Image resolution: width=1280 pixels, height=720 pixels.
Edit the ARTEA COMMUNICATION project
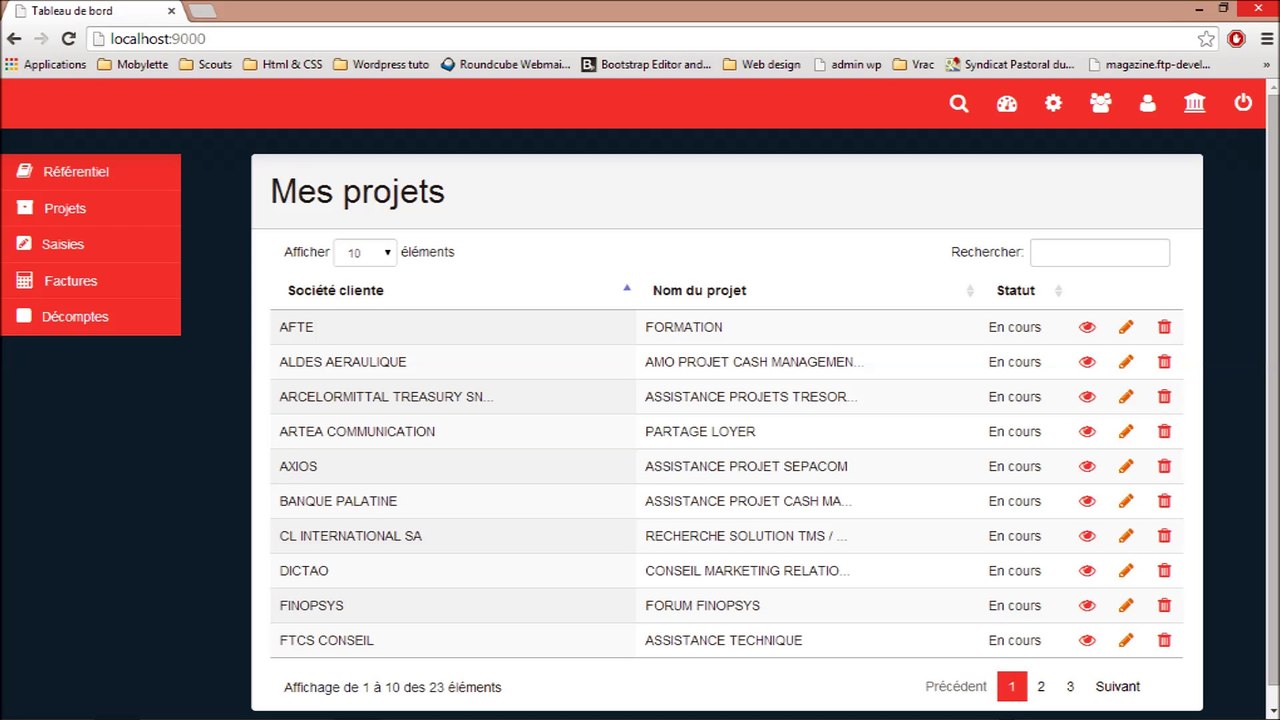coord(1126,432)
